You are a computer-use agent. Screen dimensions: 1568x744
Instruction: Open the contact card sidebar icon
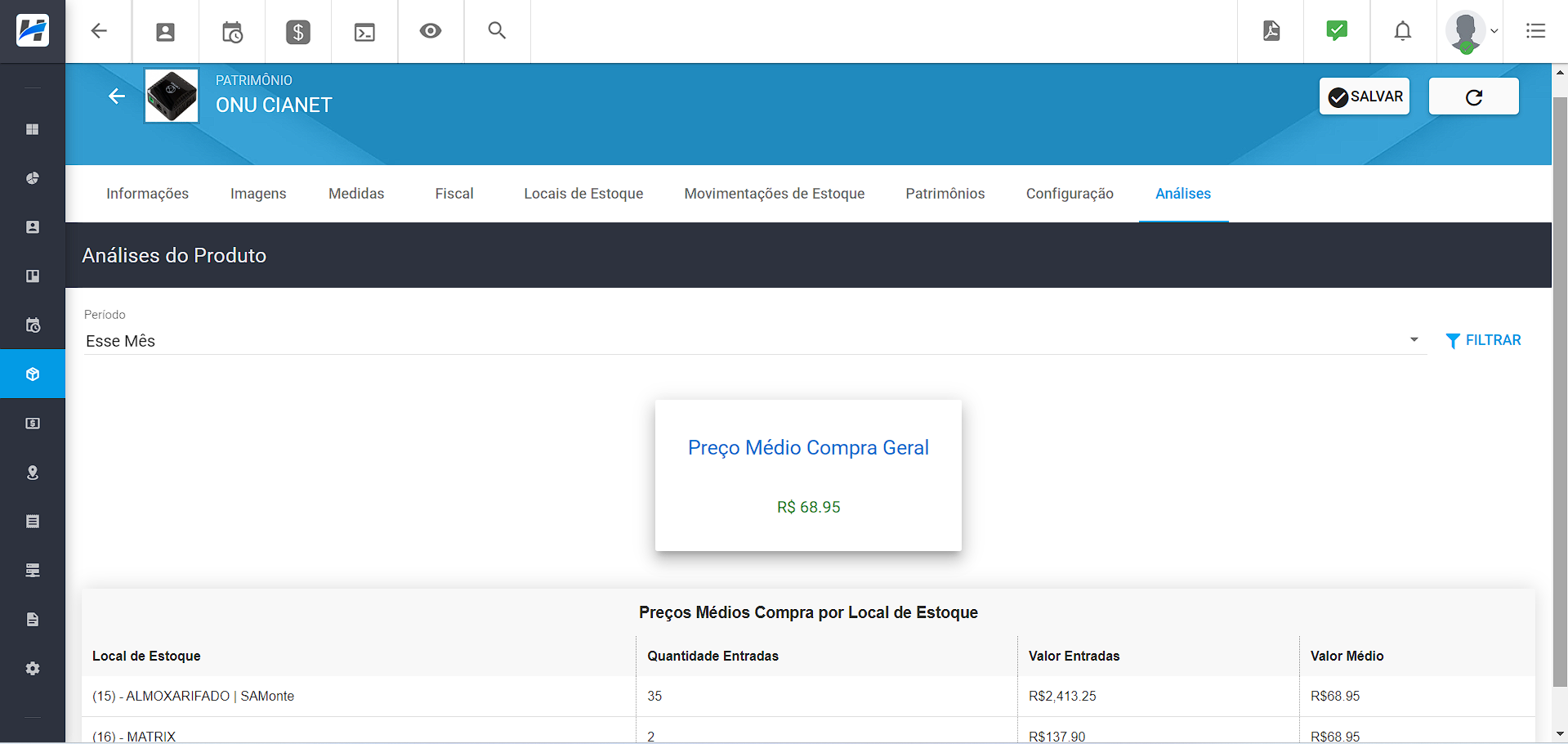[33, 227]
